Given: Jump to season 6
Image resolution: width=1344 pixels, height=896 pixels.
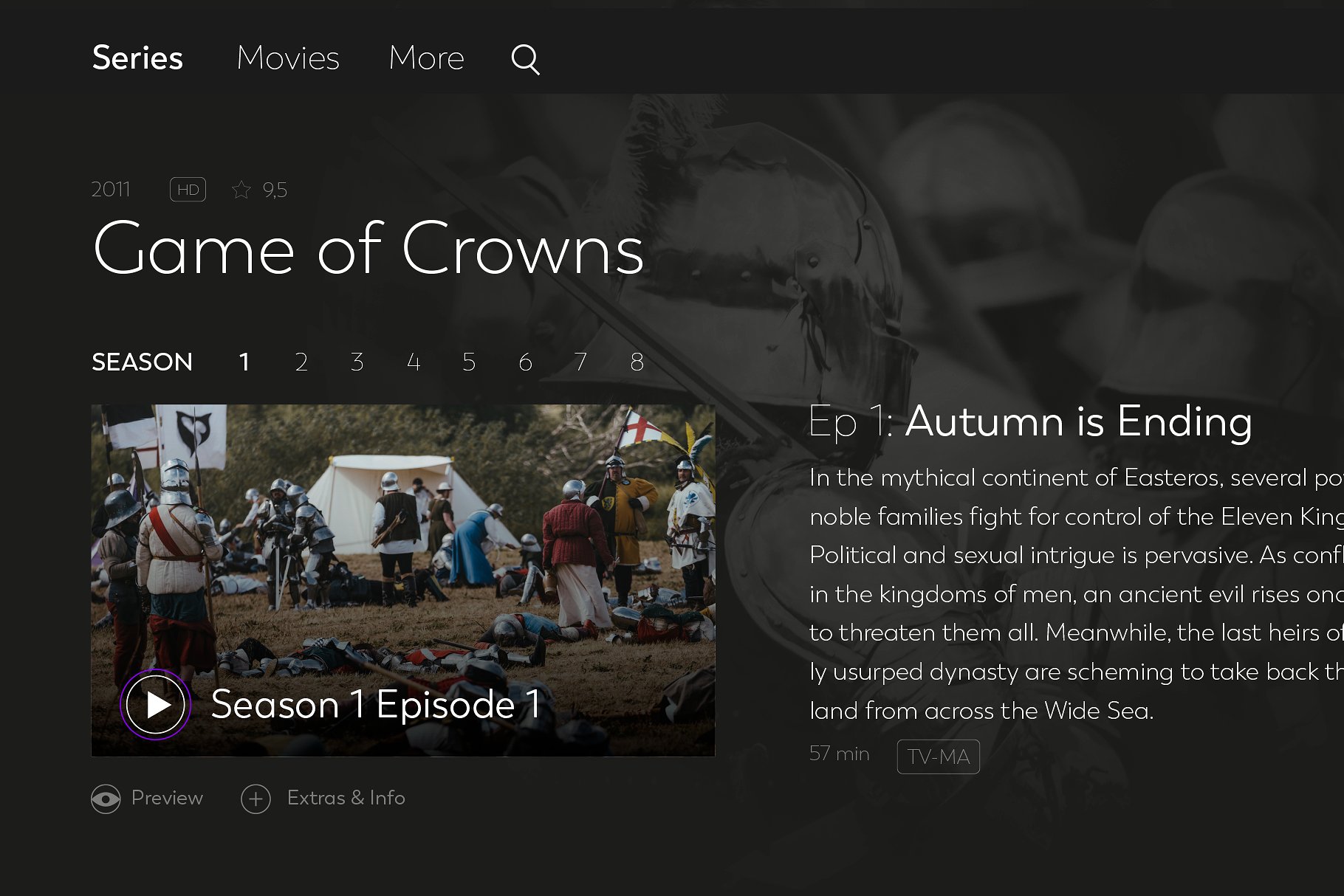Looking at the screenshot, I should point(525,362).
